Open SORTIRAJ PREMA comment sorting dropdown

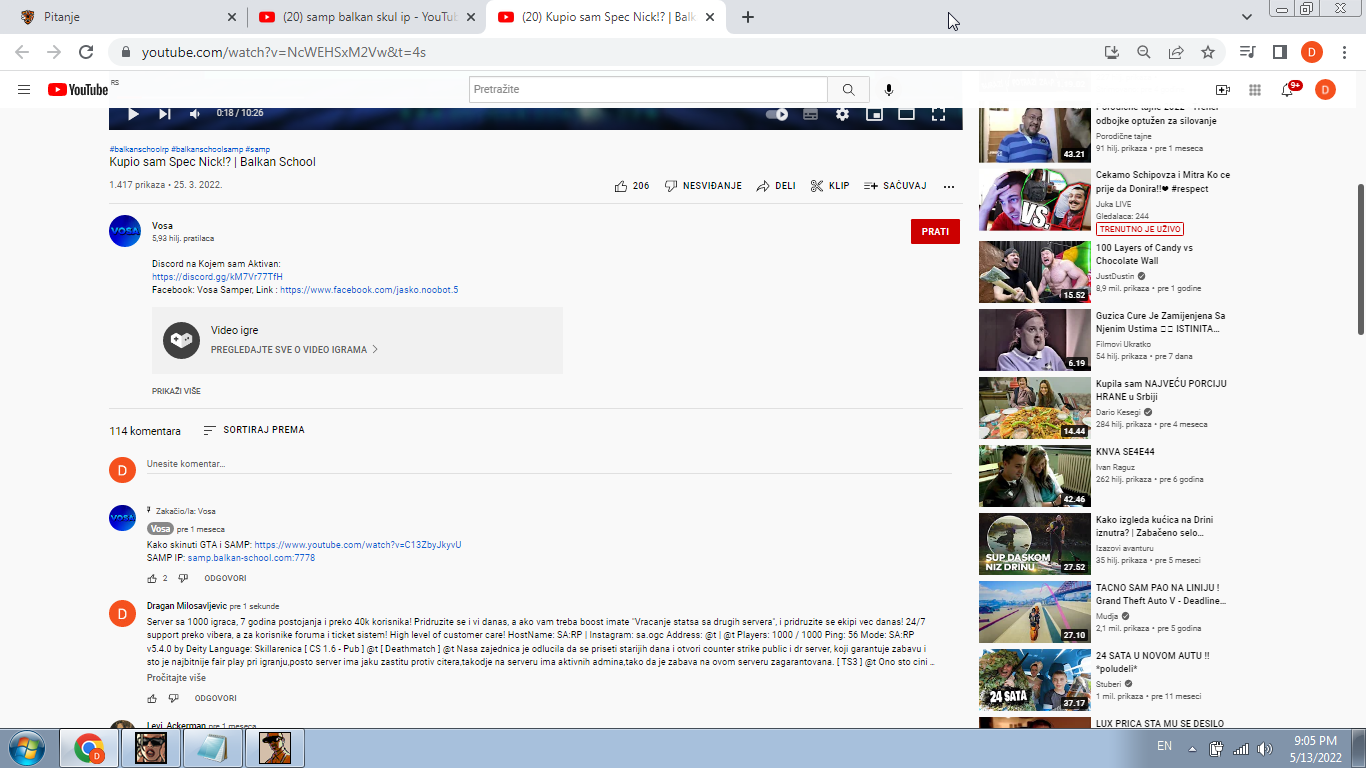(254, 430)
